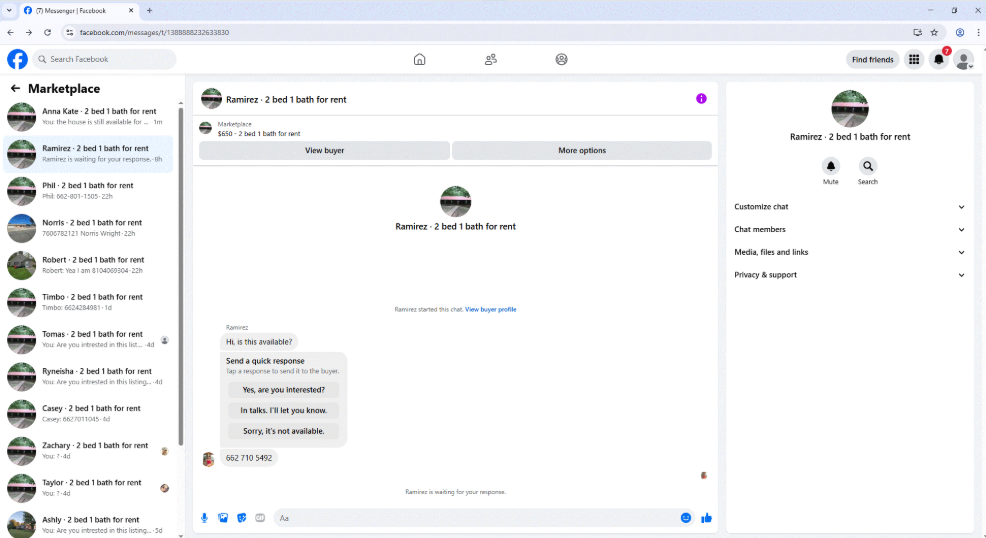Expand the Customize chat section
The width and height of the screenshot is (986, 538).
(x=849, y=207)
